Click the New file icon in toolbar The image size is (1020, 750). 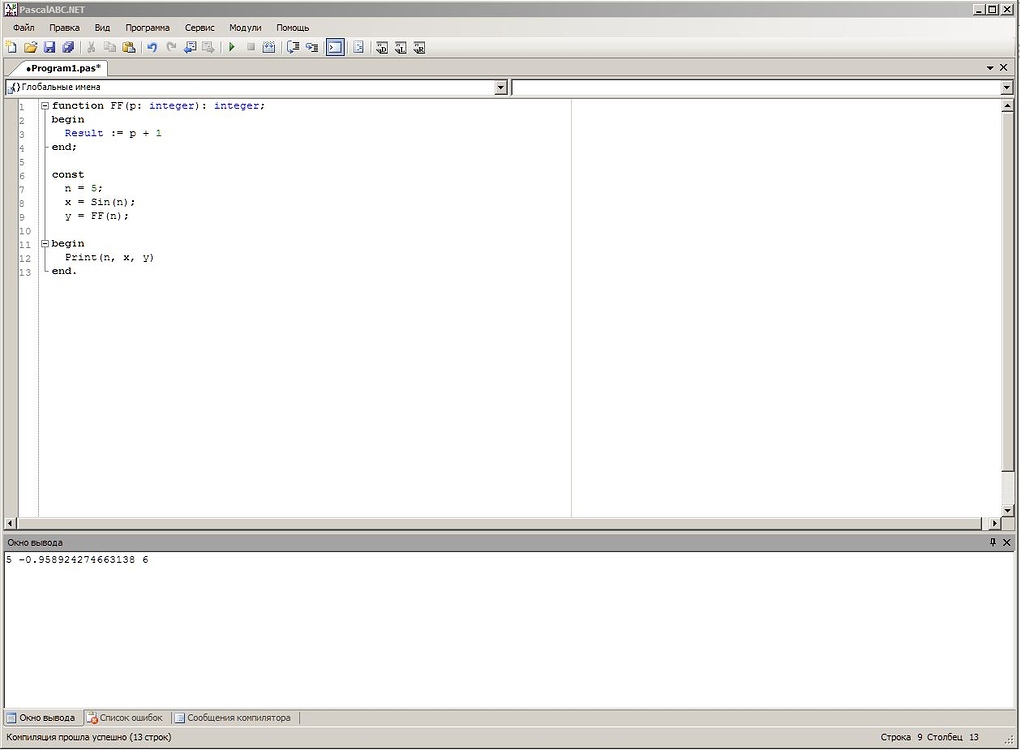click(11, 47)
